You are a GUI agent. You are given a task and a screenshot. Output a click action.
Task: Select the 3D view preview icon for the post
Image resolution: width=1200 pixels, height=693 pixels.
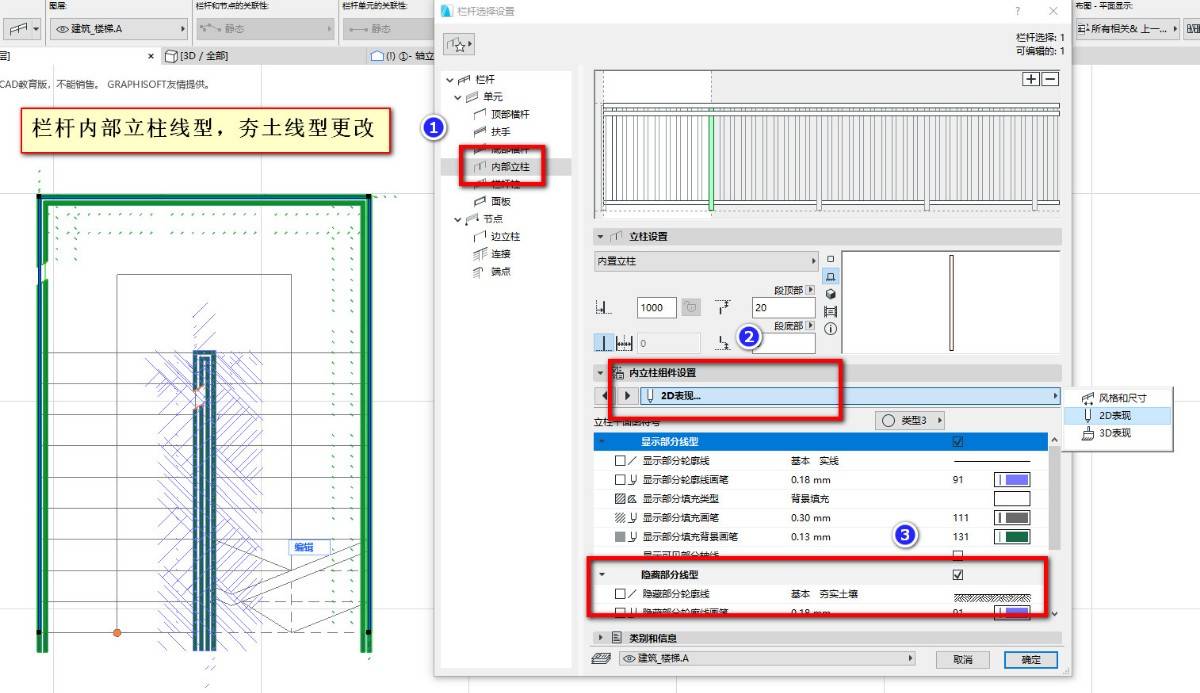[x=831, y=293]
